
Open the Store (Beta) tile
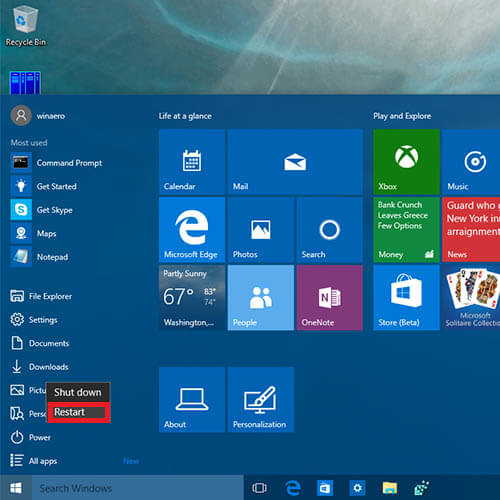407,298
